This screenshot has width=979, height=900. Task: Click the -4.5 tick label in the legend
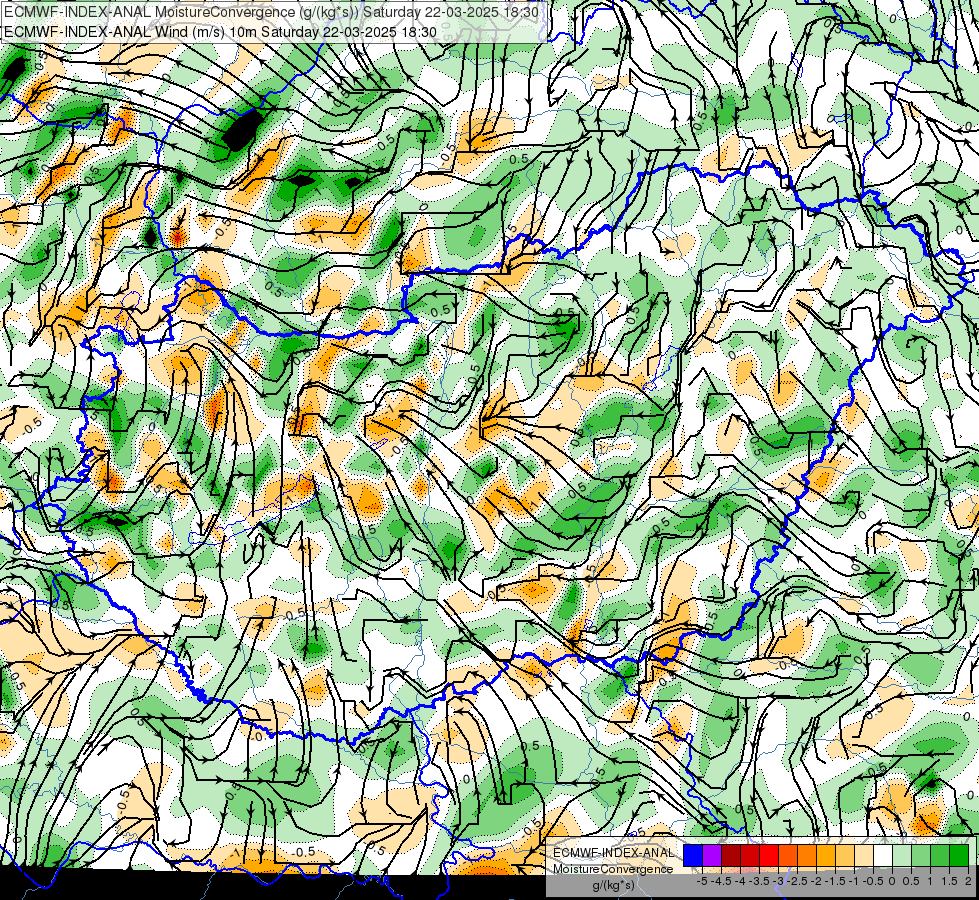(x=722, y=881)
